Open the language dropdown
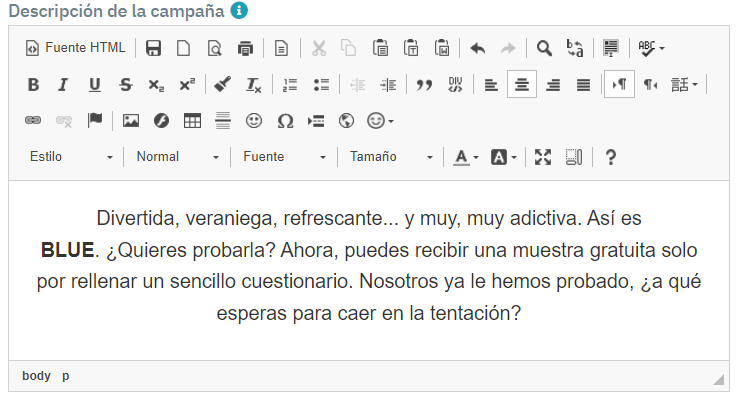This screenshot has height=404, width=740. click(684, 85)
